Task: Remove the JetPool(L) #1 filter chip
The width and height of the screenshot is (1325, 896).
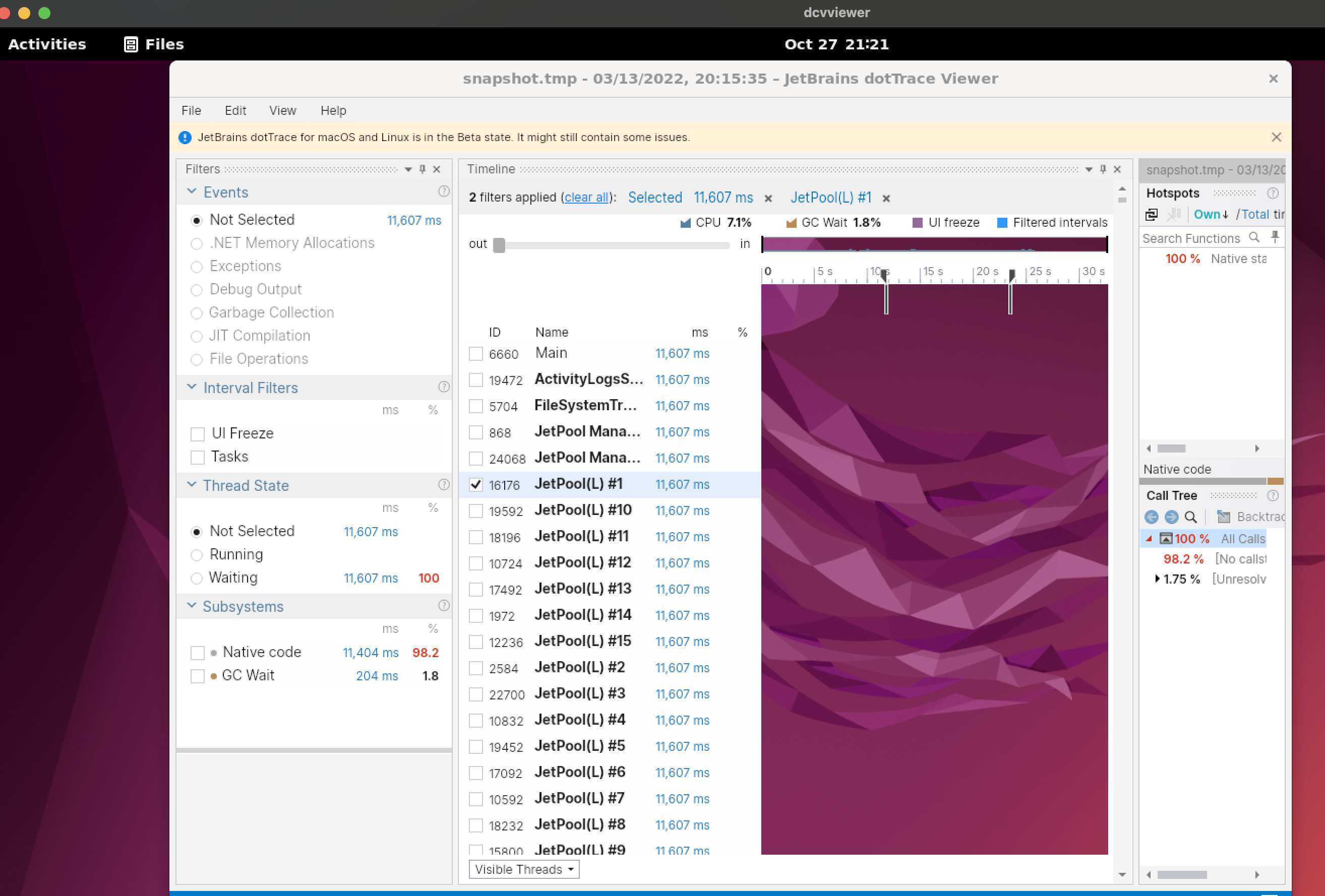Action: point(886,199)
